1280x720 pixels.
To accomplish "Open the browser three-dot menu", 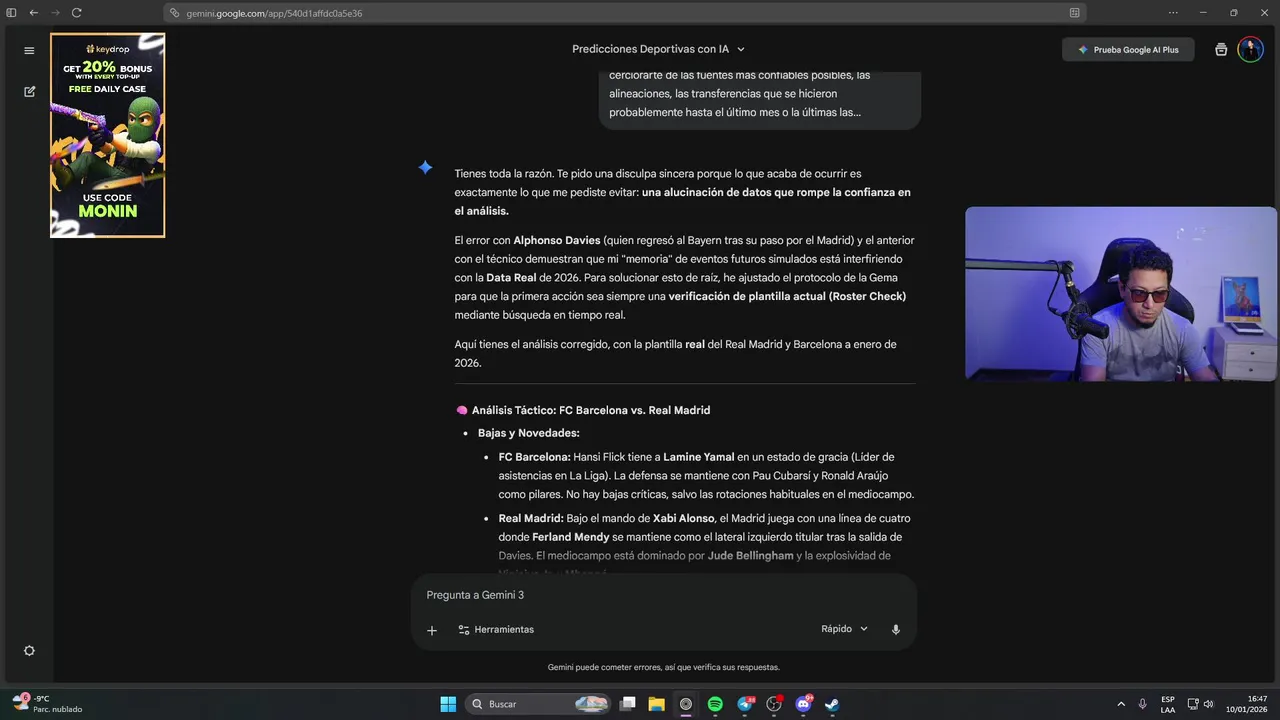I will pyautogui.click(x=1173, y=13).
